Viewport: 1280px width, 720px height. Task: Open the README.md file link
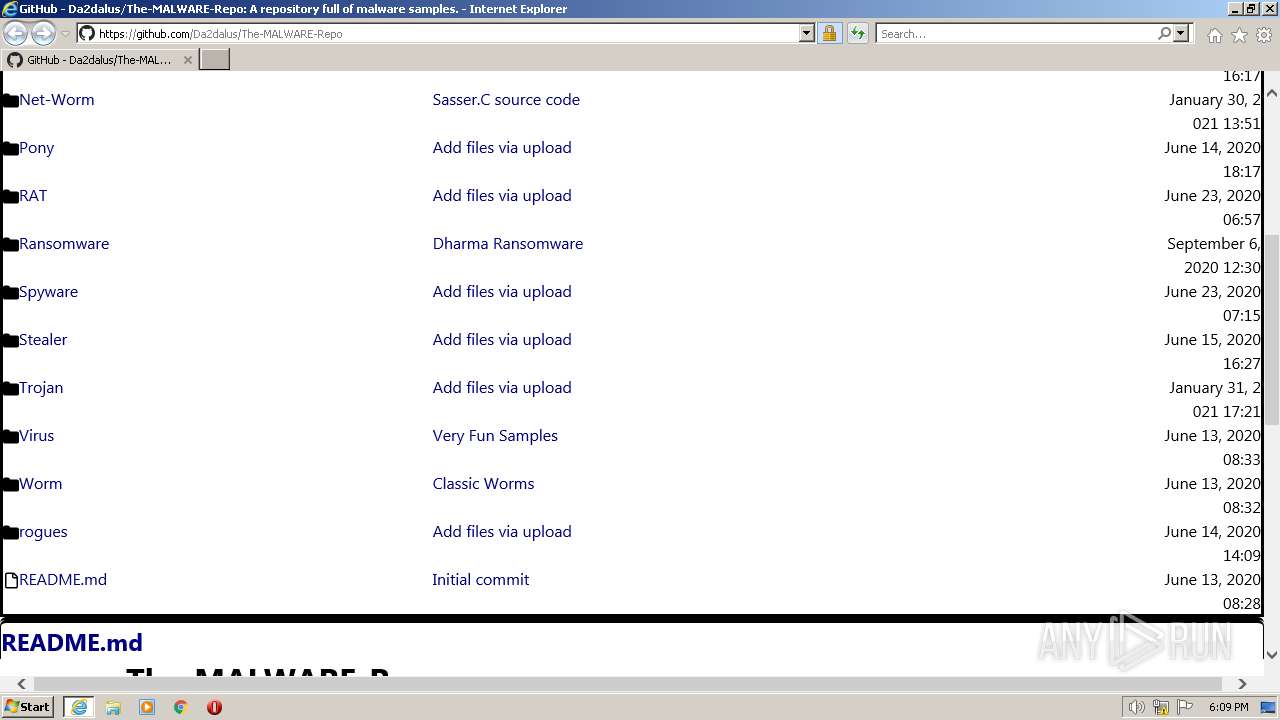coord(63,580)
